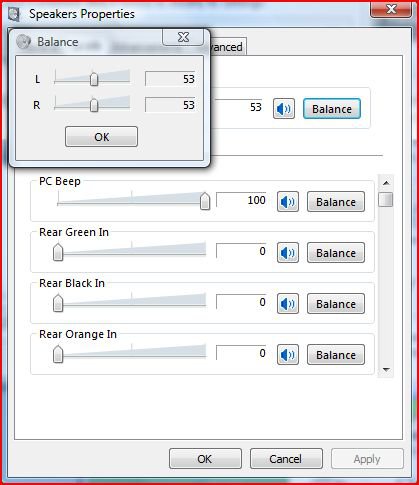419x485 pixels.
Task: Click the scroll up arrow in levels list
Action: [x=386, y=183]
